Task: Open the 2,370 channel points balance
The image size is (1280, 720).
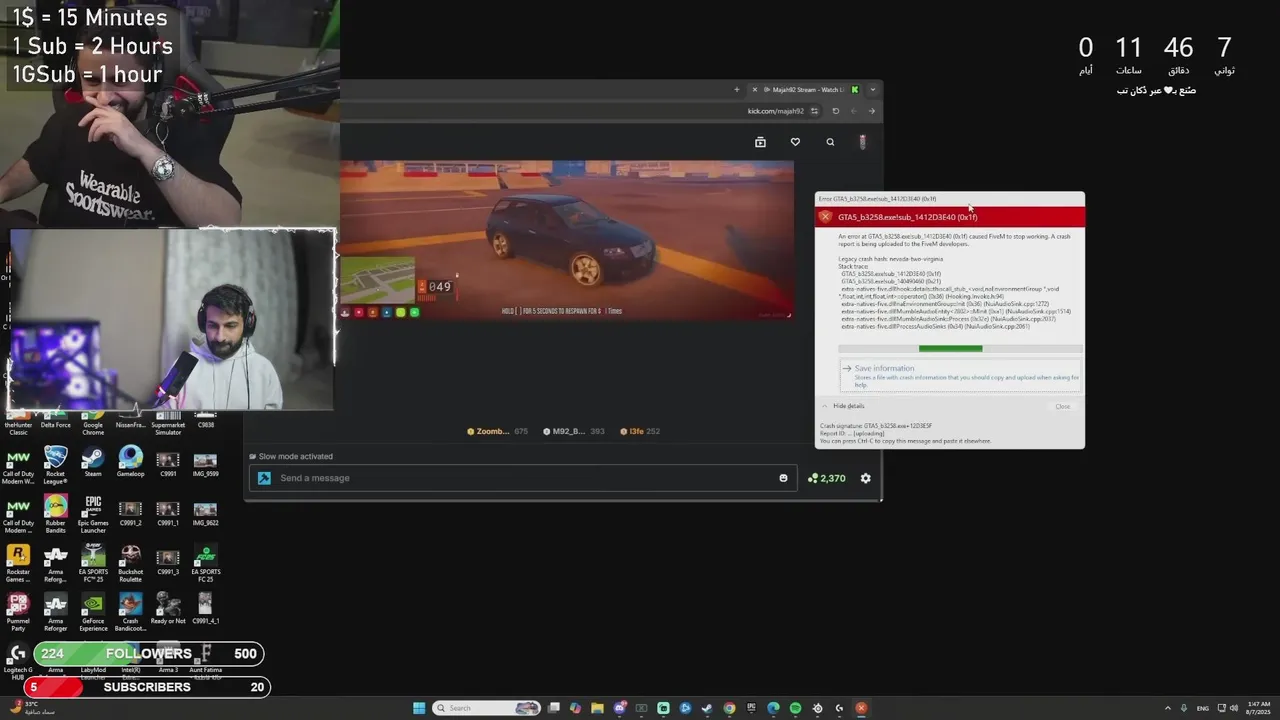Action: tap(827, 478)
